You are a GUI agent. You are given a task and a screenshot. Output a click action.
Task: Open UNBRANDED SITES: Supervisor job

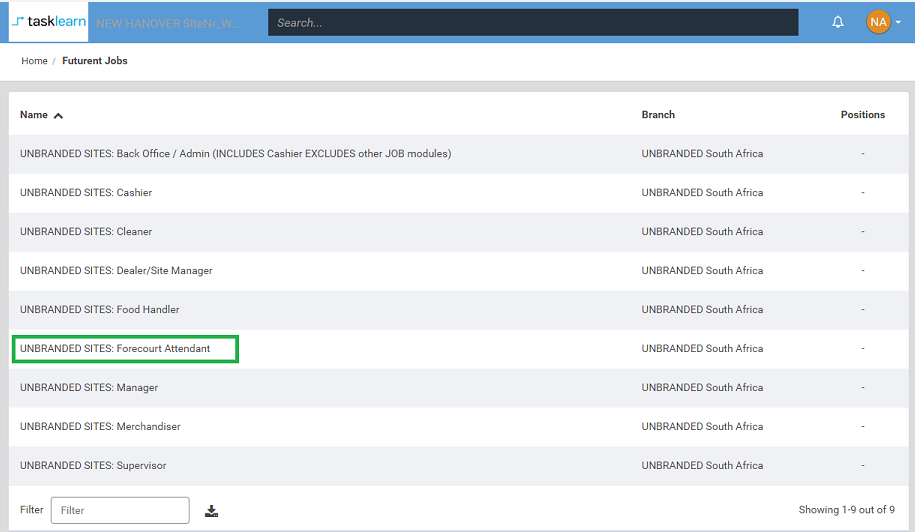tap(93, 466)
